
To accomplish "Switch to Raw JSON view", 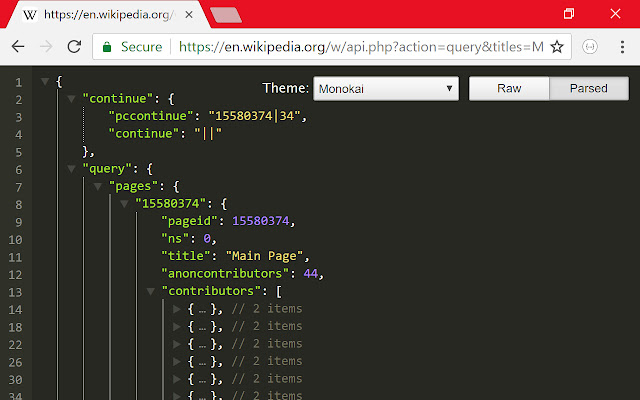I will [x=509, y=88].
